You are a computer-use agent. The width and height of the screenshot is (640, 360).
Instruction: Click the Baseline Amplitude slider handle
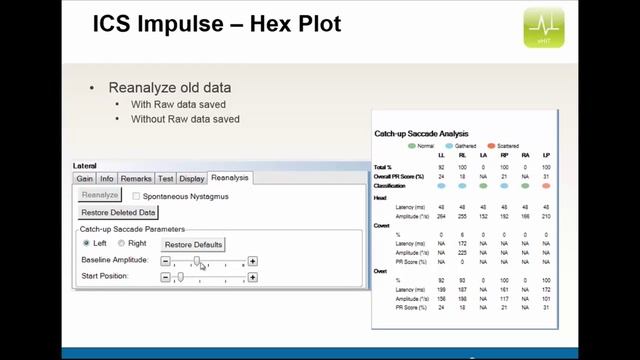click(197, 261)
